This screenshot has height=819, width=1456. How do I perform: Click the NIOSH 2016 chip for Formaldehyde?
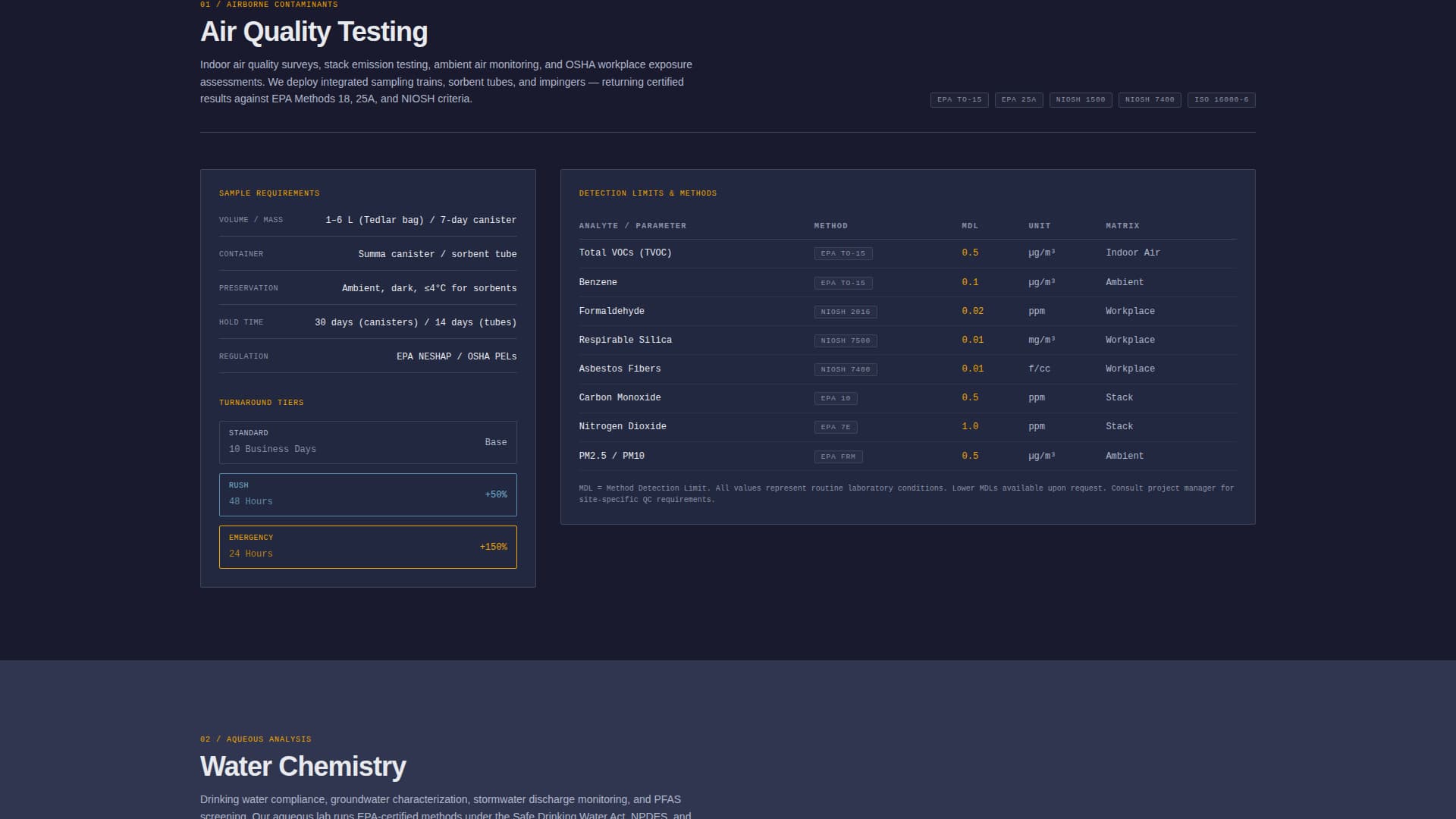[x=845, y=311]
